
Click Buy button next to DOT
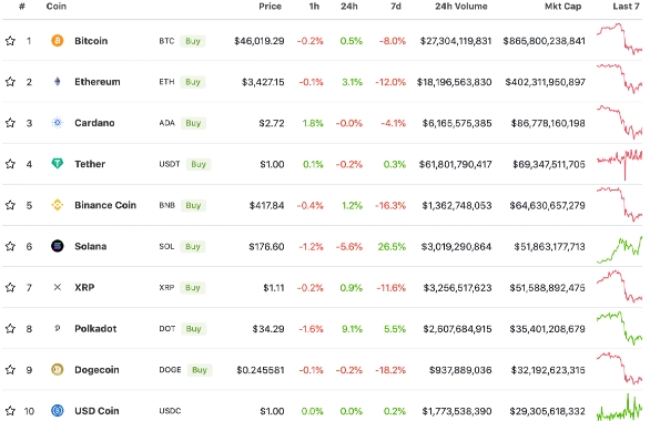coord(193,329)
